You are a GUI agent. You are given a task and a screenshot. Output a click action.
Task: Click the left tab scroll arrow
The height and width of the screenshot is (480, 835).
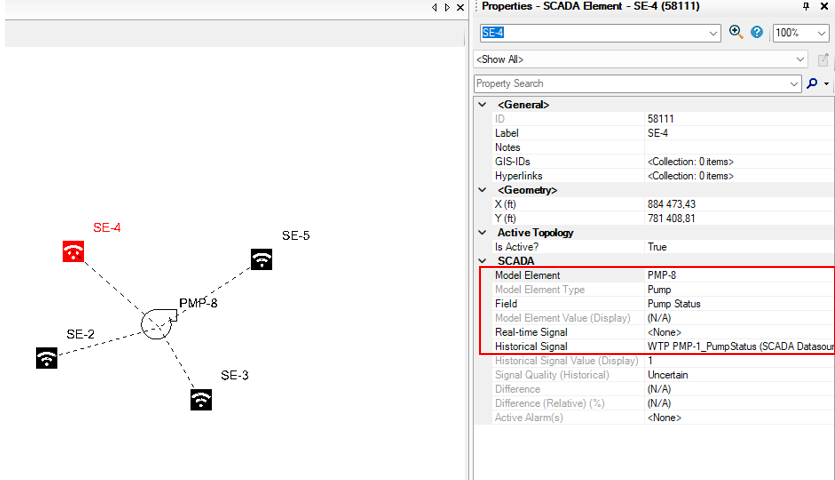tap(435, 7)
